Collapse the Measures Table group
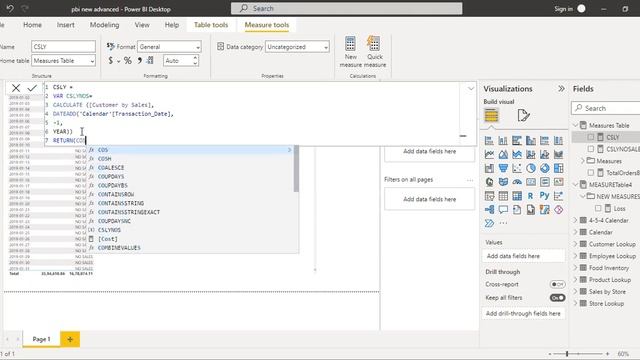The height and width of the screenshot is (360, 640). click(576, 125)
